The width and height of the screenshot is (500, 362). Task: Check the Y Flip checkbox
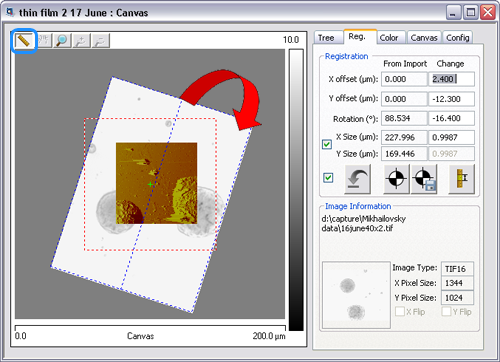(x=446, y=312)
